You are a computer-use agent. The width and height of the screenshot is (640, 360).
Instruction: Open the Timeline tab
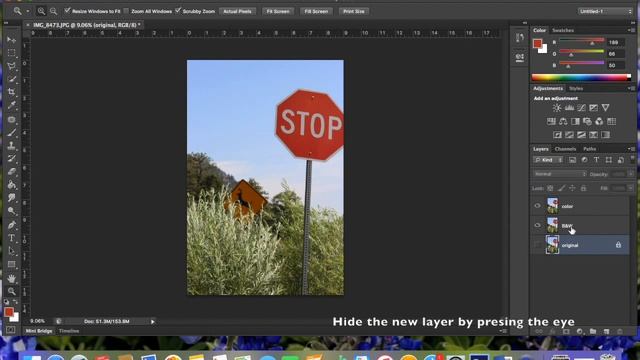(69, 331)
